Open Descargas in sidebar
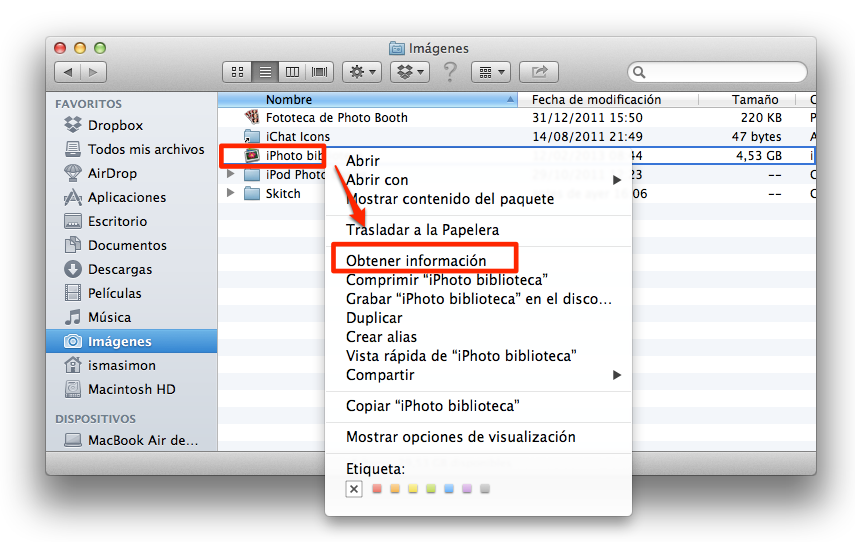Viewport: 855px width, 542px height. tap(119, 269)
